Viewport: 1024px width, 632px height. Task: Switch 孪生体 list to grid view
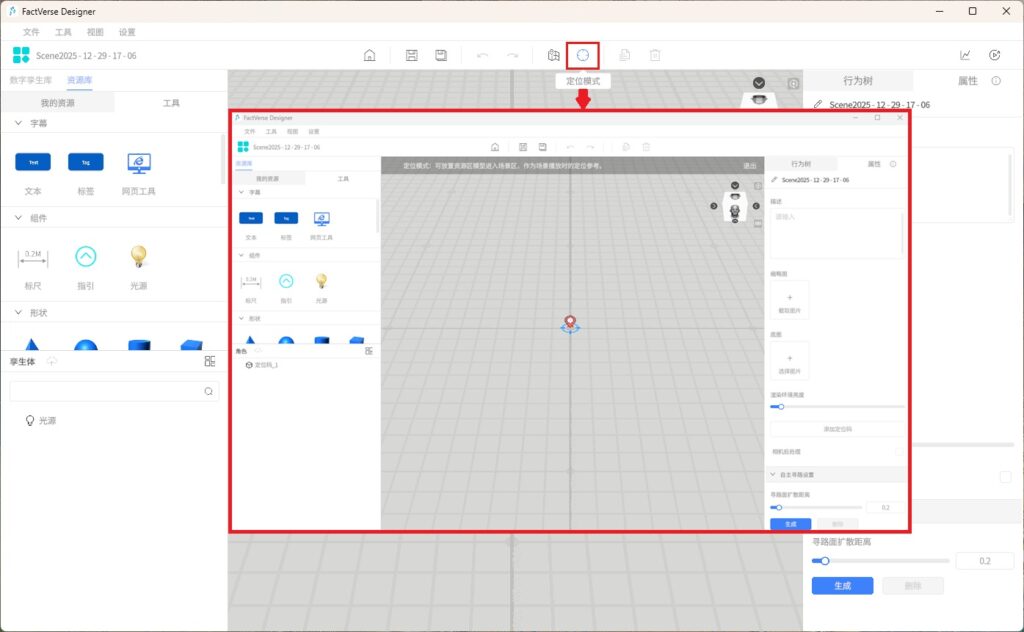click(210, 361)
